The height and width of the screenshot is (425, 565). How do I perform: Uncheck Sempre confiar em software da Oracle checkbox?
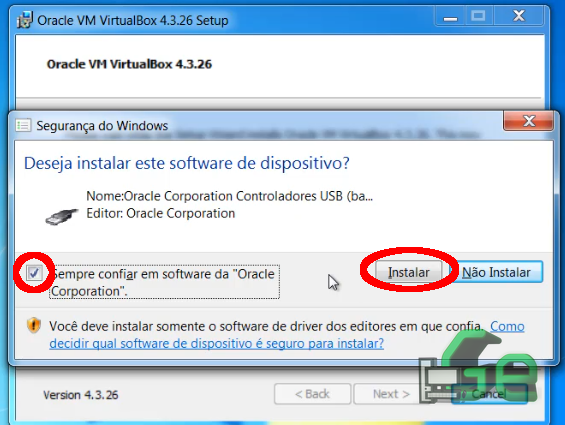click(x=35, y=273)
